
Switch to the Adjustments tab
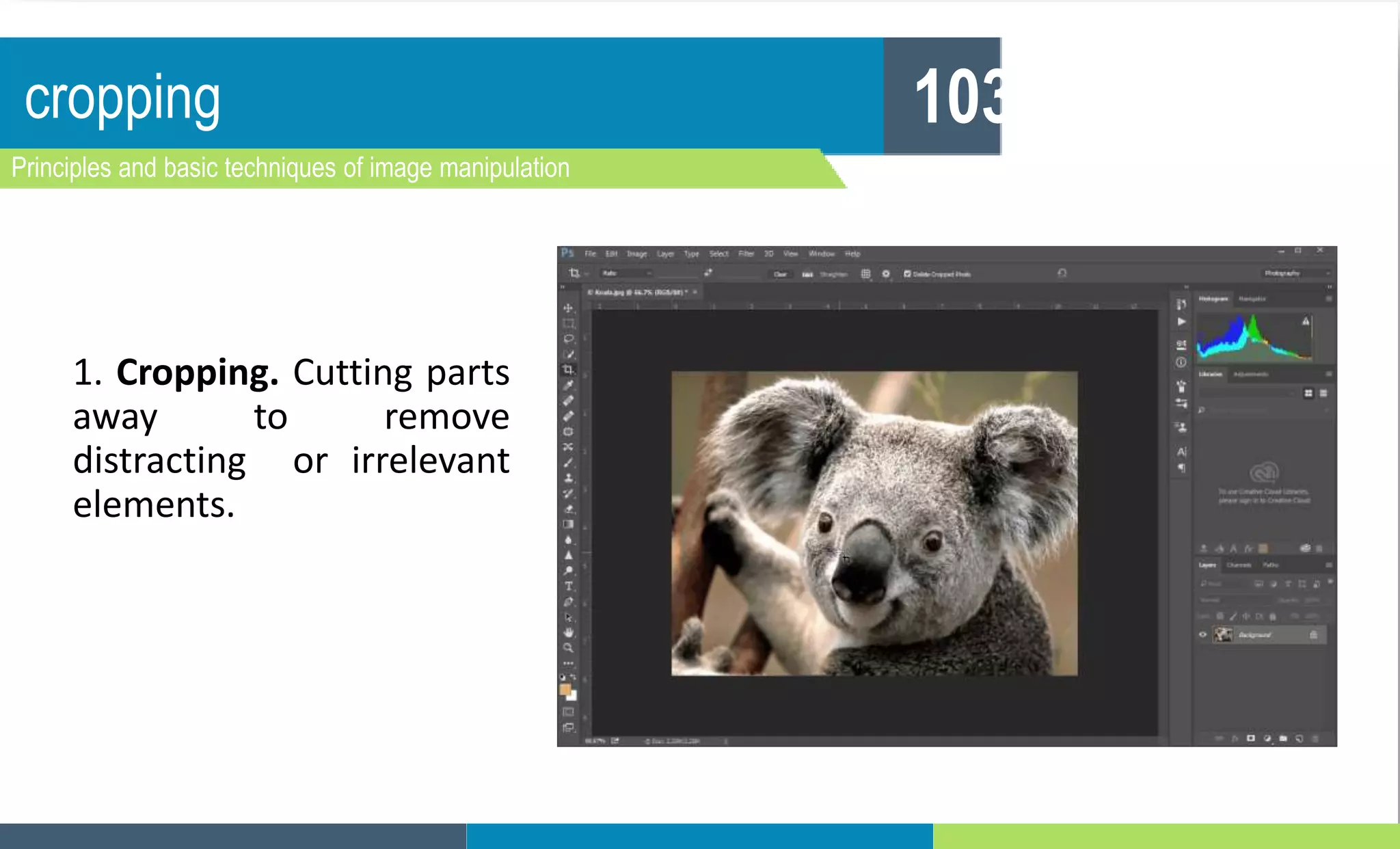tap(1251, 374)
